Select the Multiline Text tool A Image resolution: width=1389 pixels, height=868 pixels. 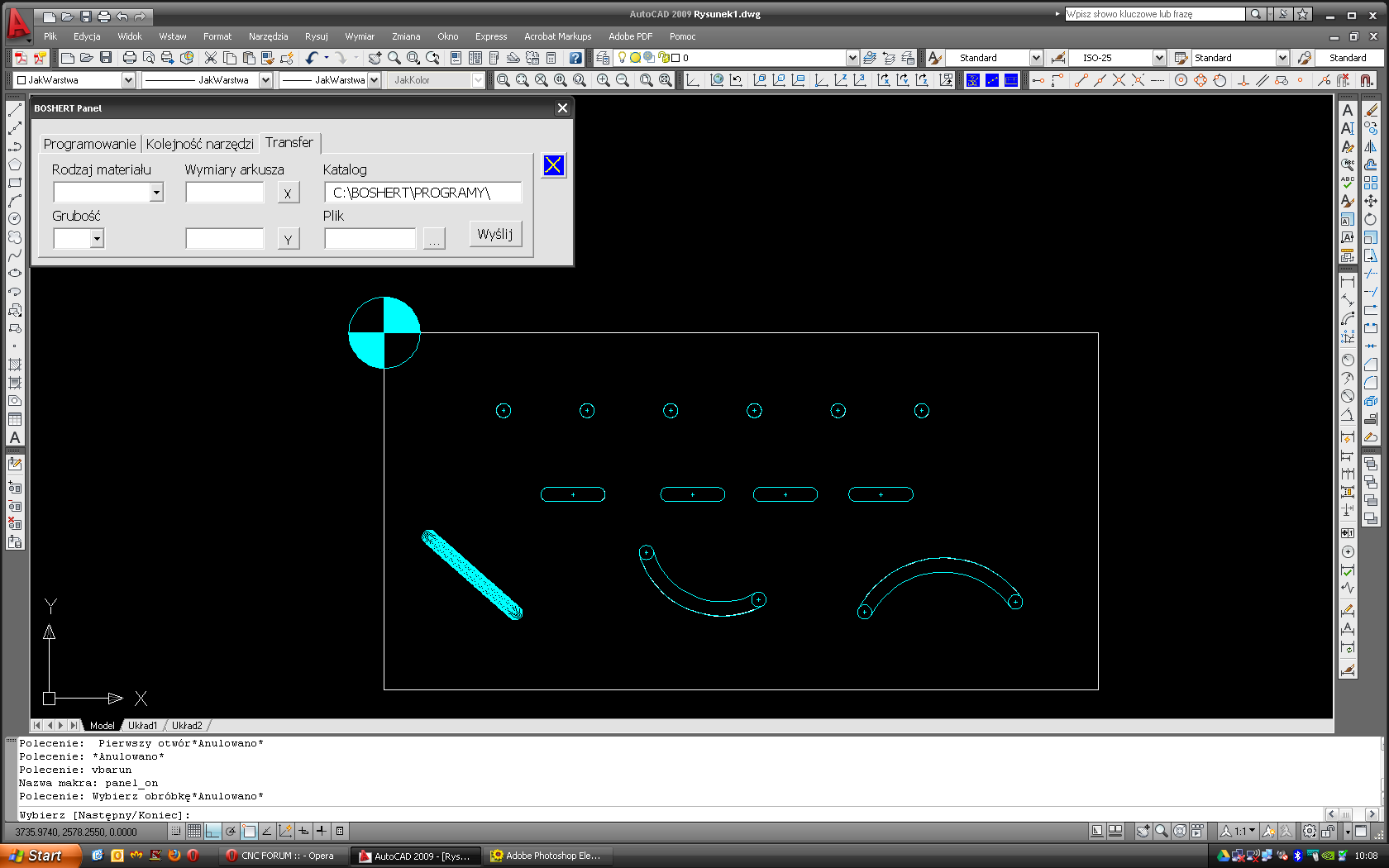click(x=15, y=438)
